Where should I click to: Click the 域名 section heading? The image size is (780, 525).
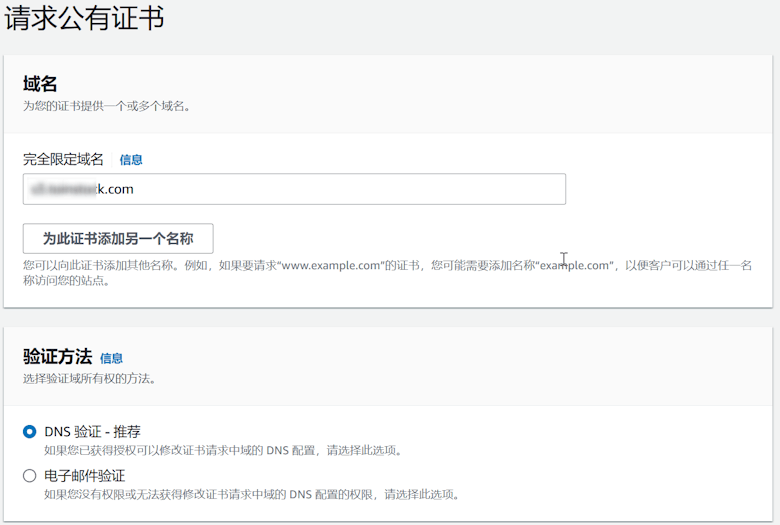(x=40, y=84)
